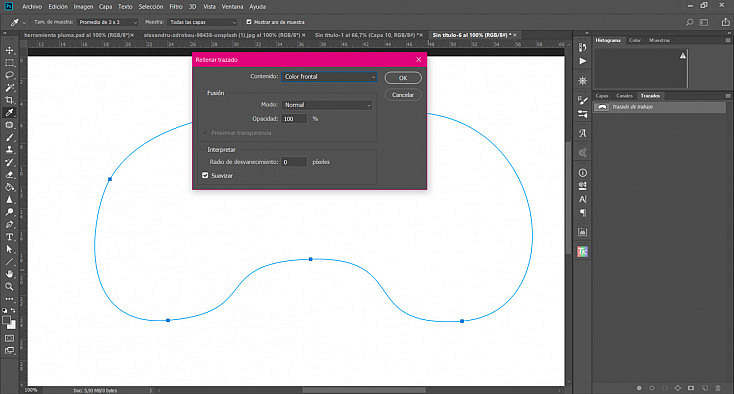Click OK in Rellenar trazado dialog
This screenshot has width=734, height=394.
[403, 78]
